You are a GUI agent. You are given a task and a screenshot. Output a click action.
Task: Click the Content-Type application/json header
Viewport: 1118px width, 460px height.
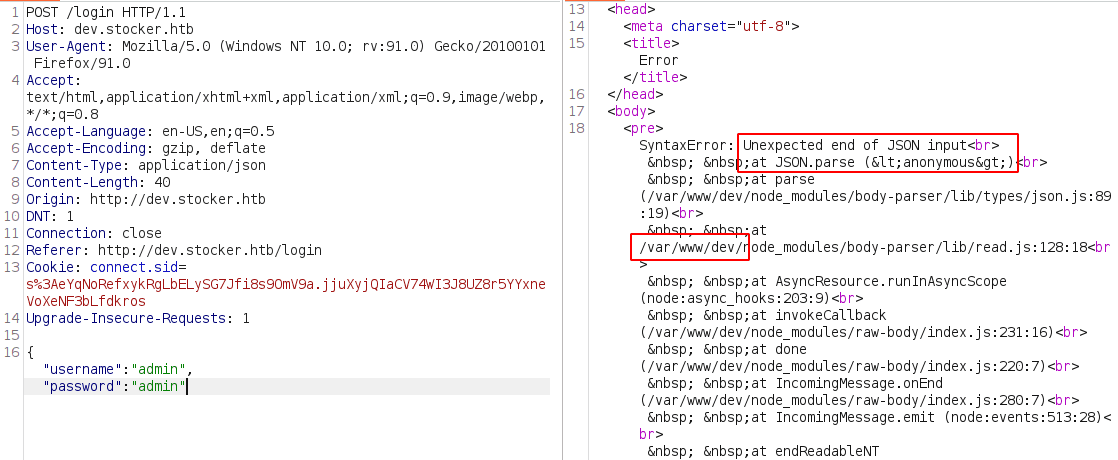[145, 165]
